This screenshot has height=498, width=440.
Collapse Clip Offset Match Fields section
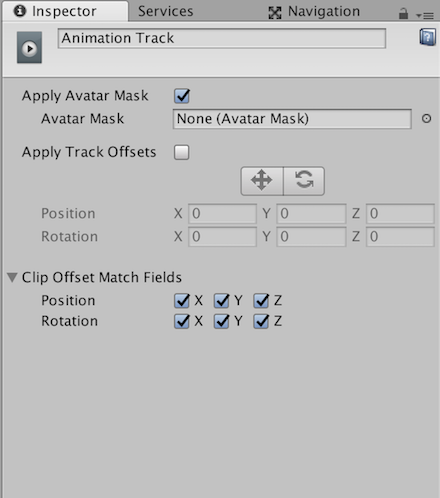pos(12,277)
